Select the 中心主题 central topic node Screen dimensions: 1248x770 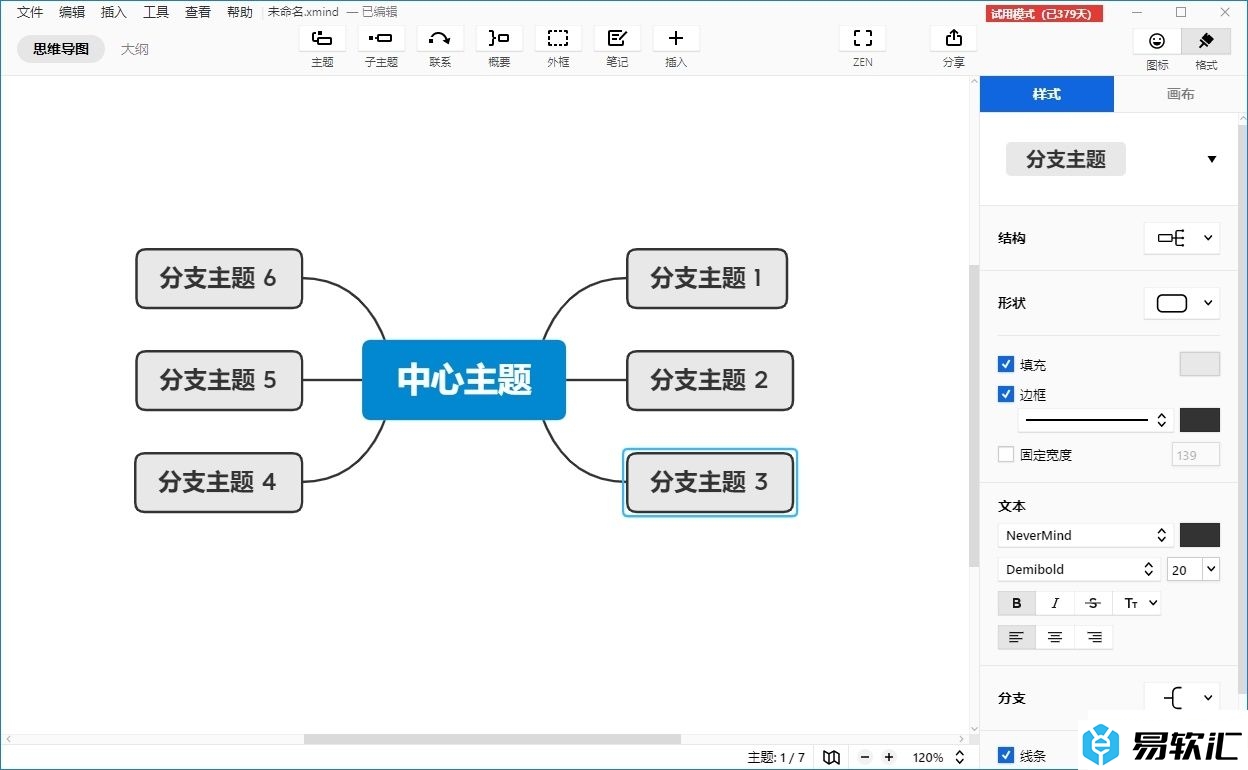click(464, 380)
